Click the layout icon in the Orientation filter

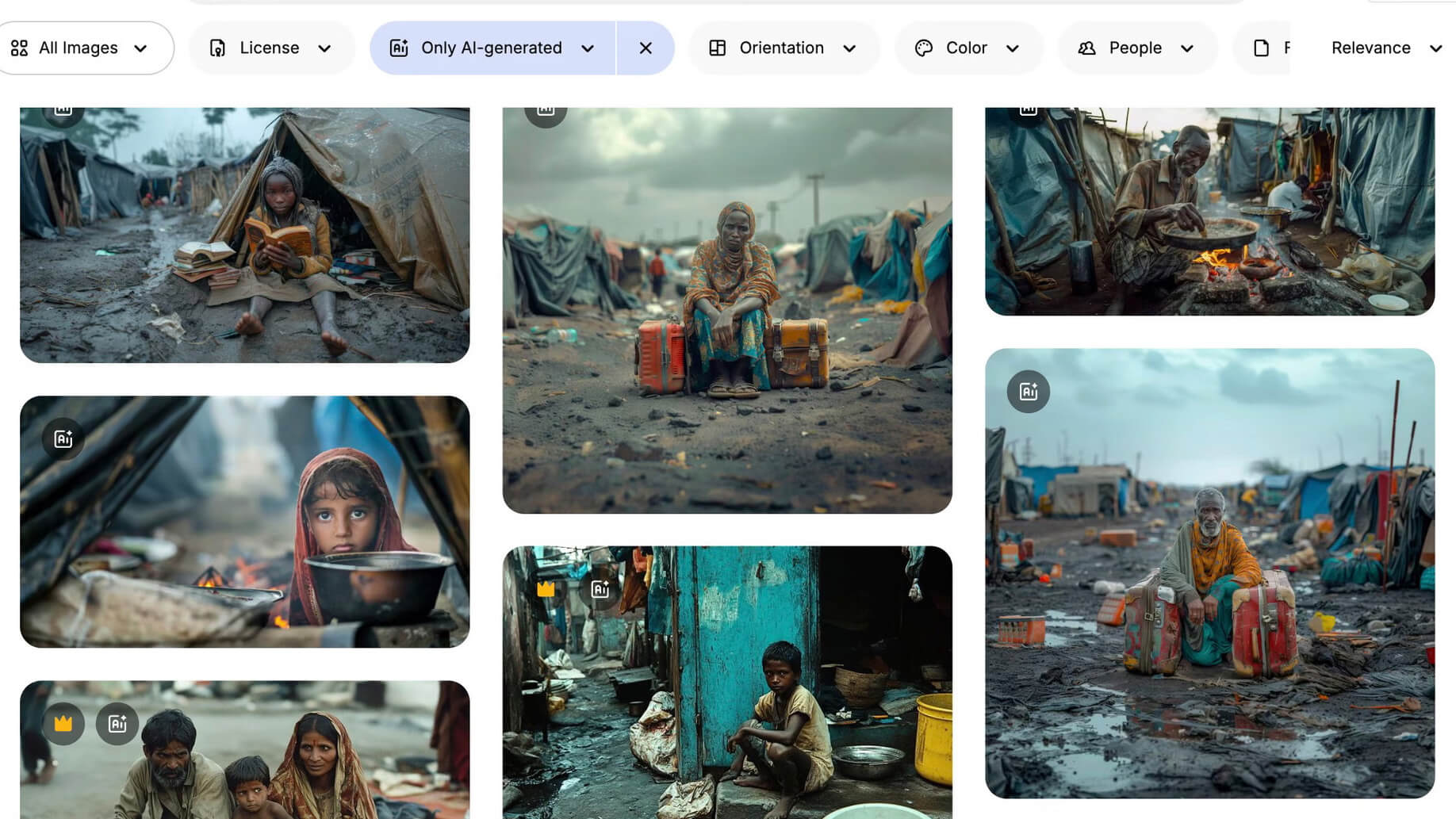click(718, 48)
